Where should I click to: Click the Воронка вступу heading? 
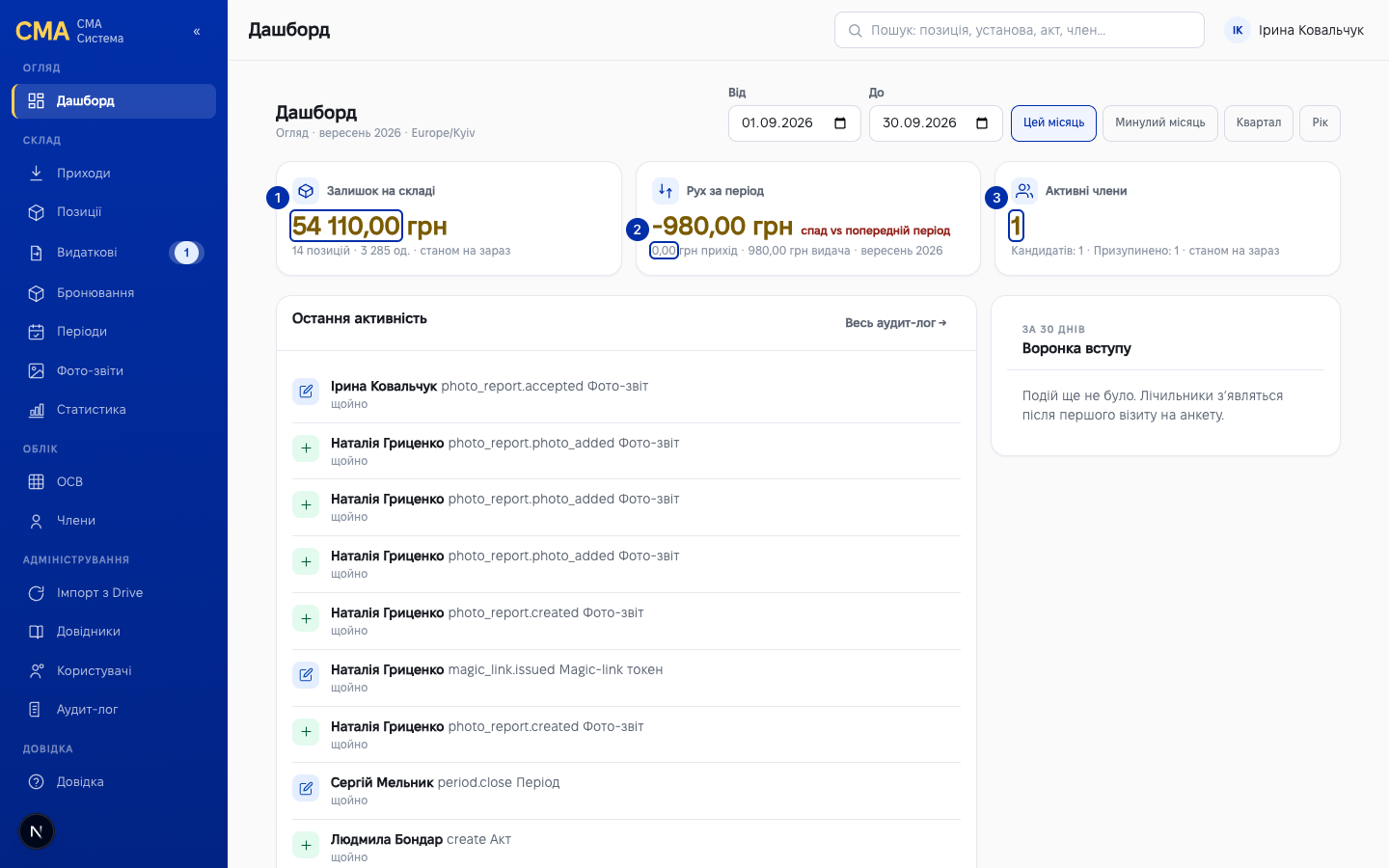(1076, 348)
